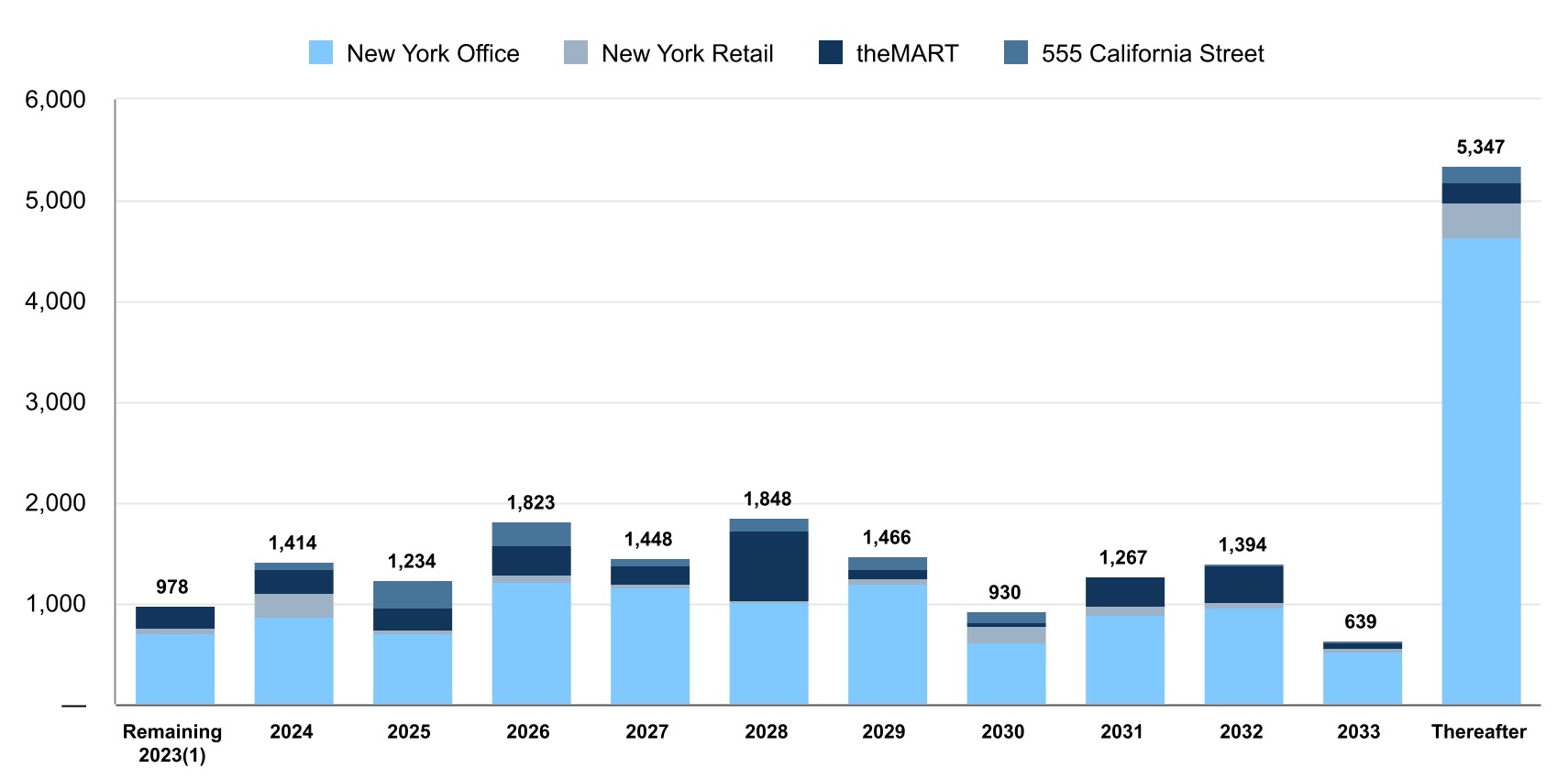
Task: Click the 2029 axis label
Action: coord(884,731)
